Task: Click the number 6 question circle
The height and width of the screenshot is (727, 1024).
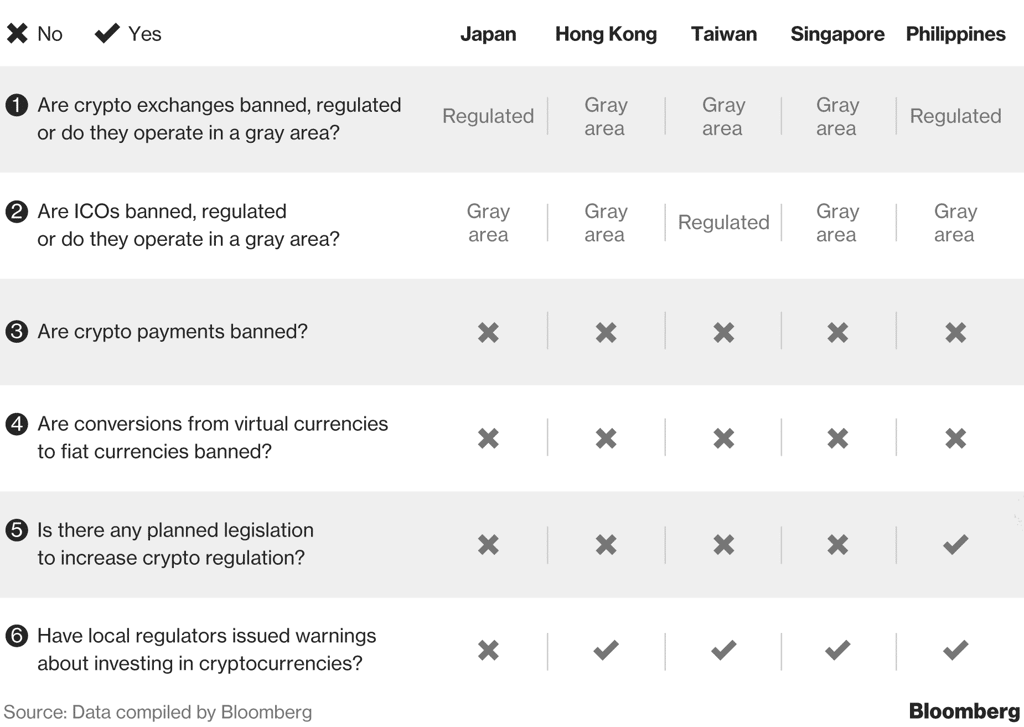Action: click(x=16, y=636)
